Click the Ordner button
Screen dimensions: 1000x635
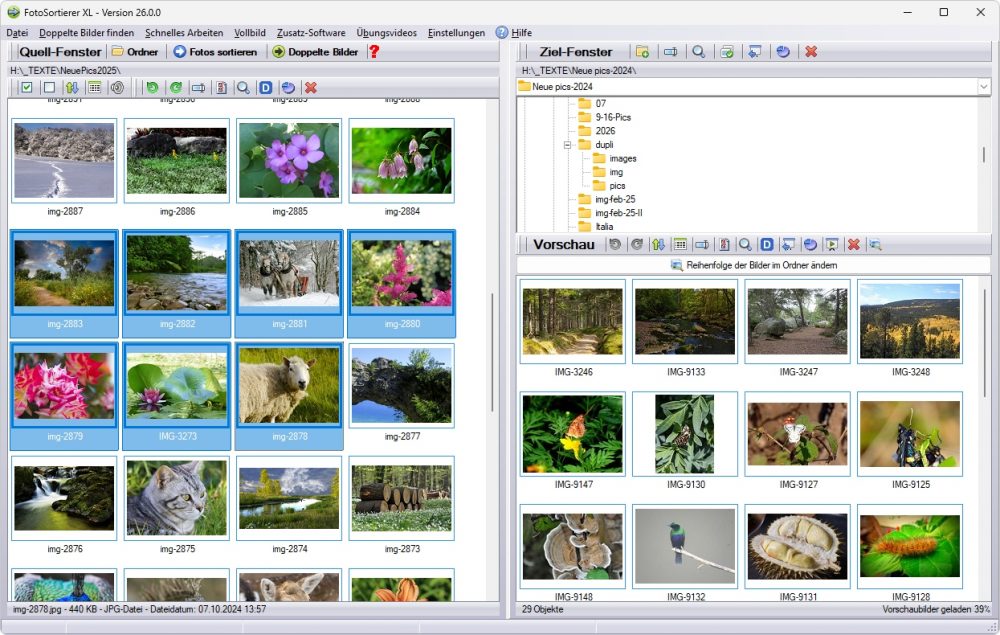(x=135, y=52)
